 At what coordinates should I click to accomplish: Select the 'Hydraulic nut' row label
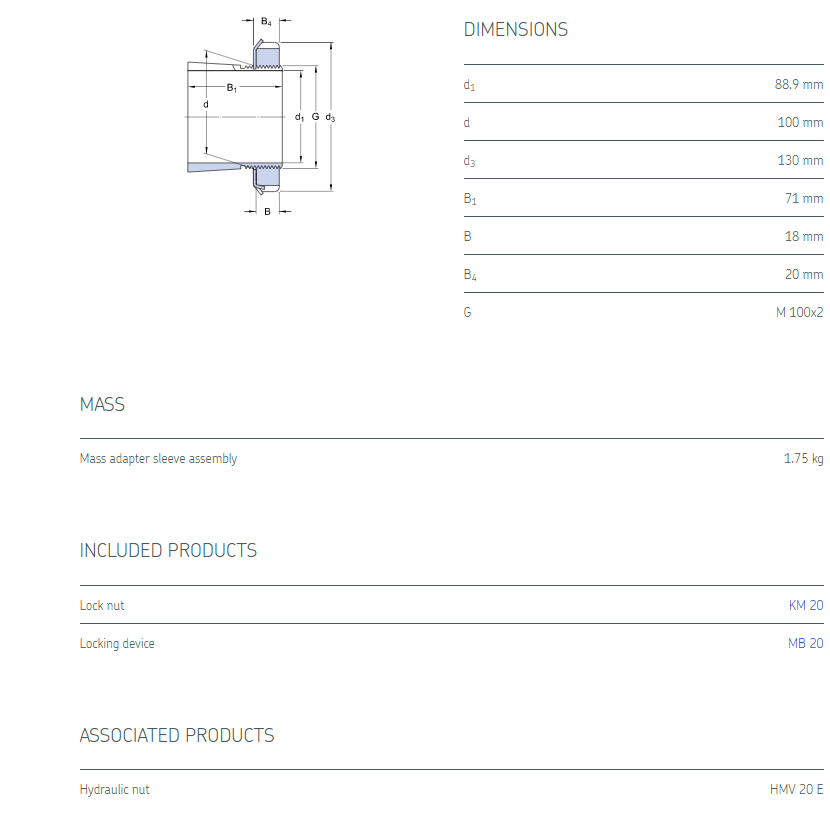tap(114, 789)
